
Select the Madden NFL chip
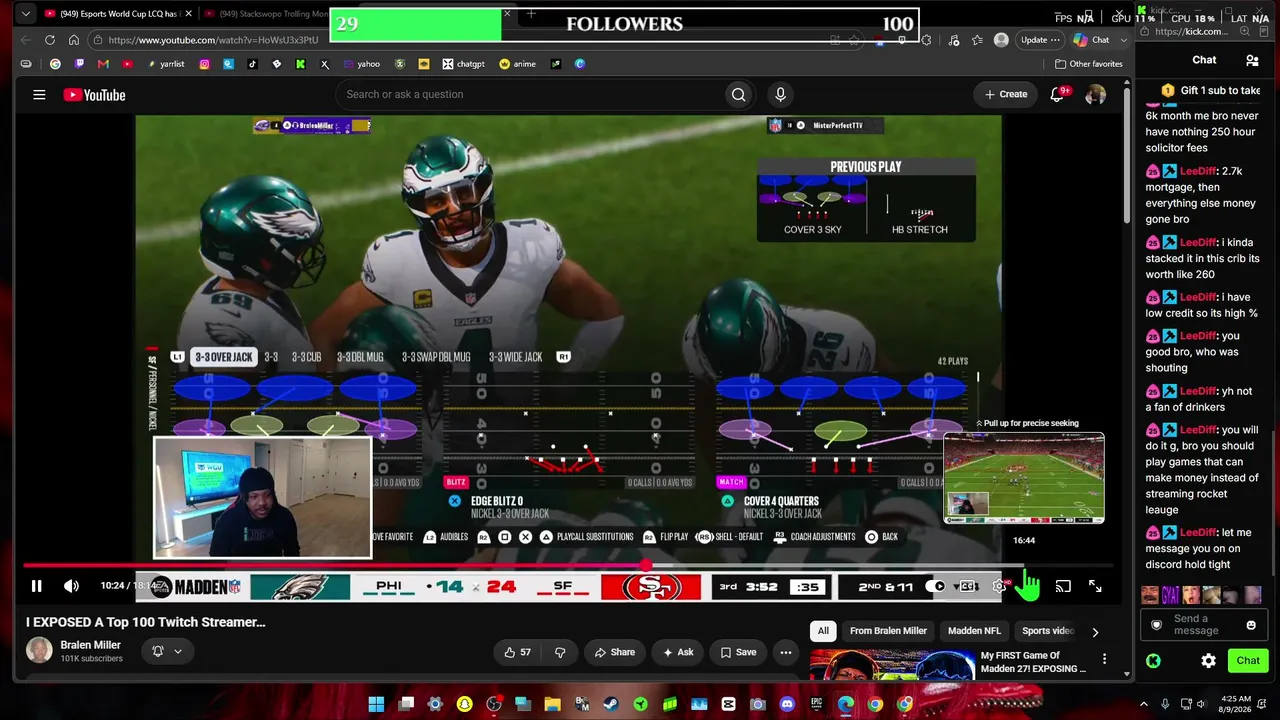coord(974,631)
